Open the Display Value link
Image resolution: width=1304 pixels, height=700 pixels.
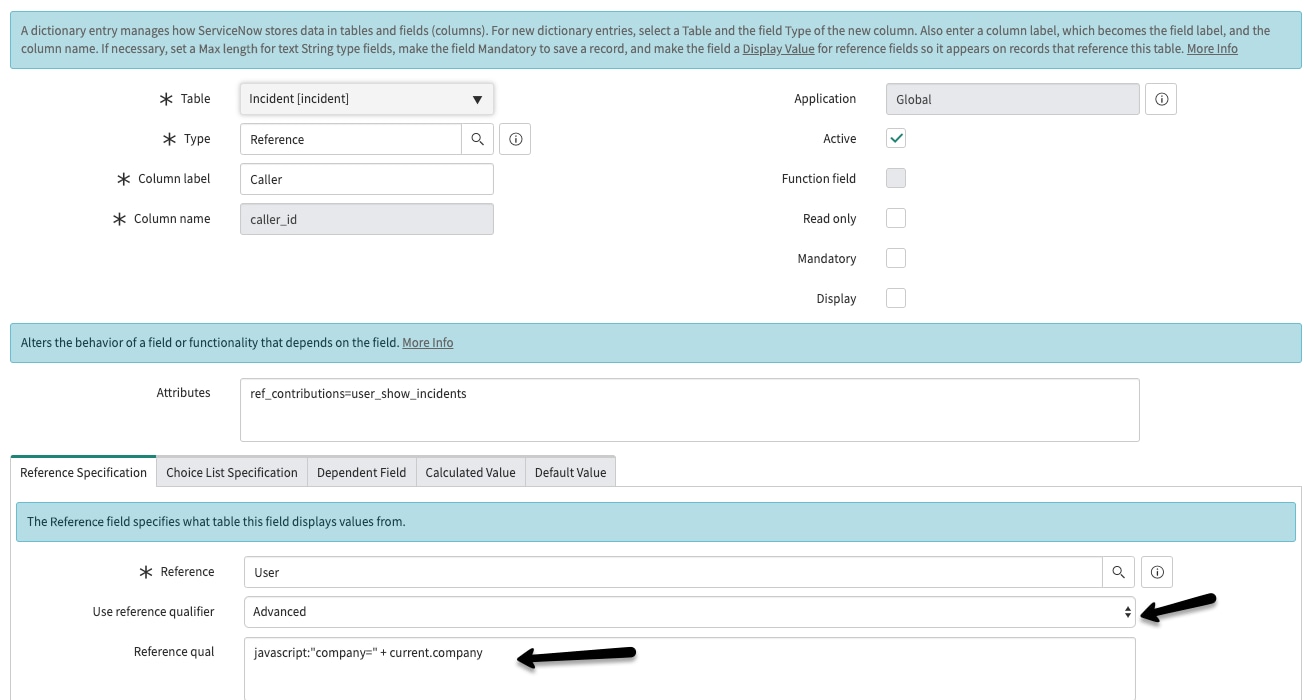(x=778, y=48)
